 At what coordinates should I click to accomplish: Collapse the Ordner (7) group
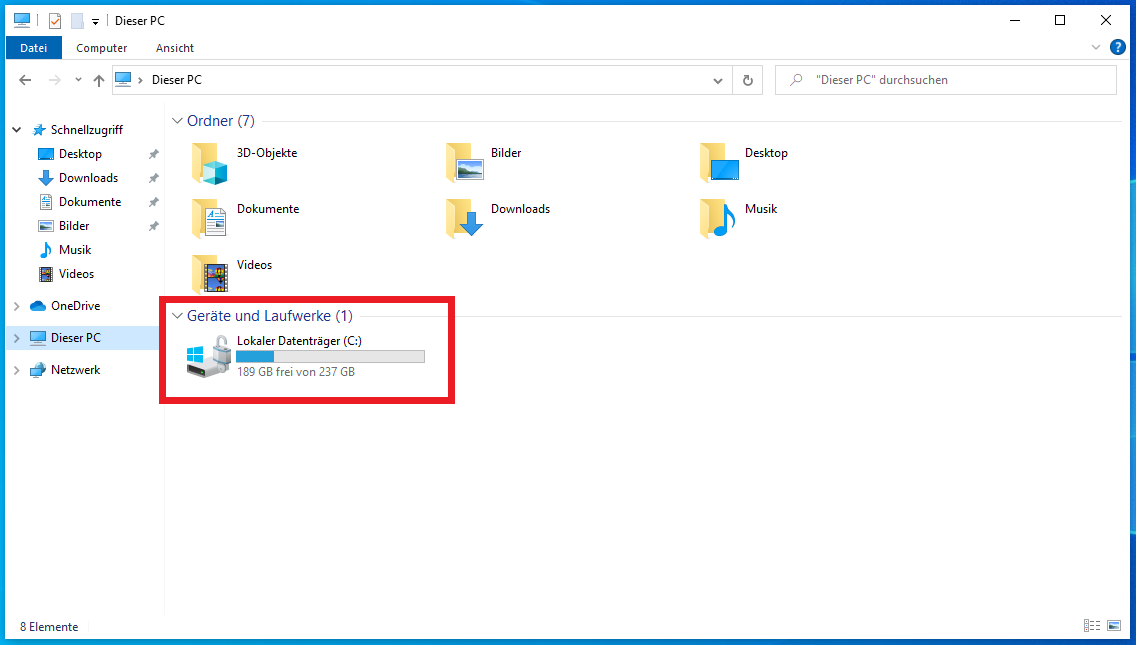[178, 121]
